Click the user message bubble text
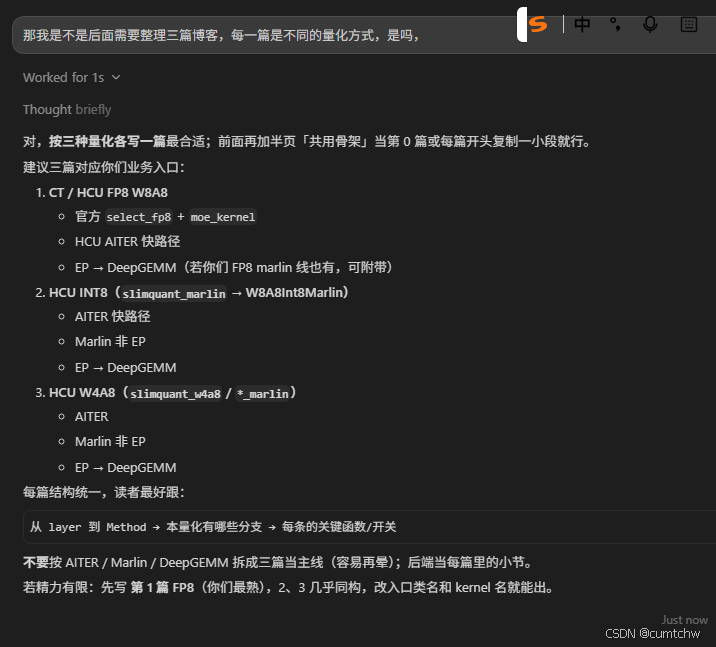 (x=221, y=35)
